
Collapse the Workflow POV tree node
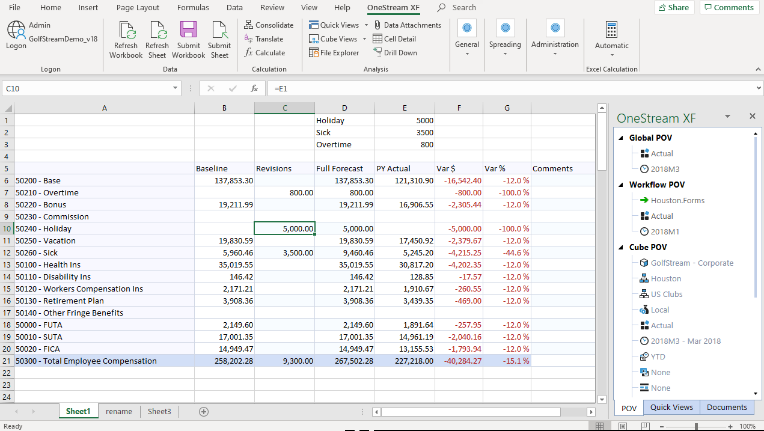pyautogui.click(x=620, y=185)
